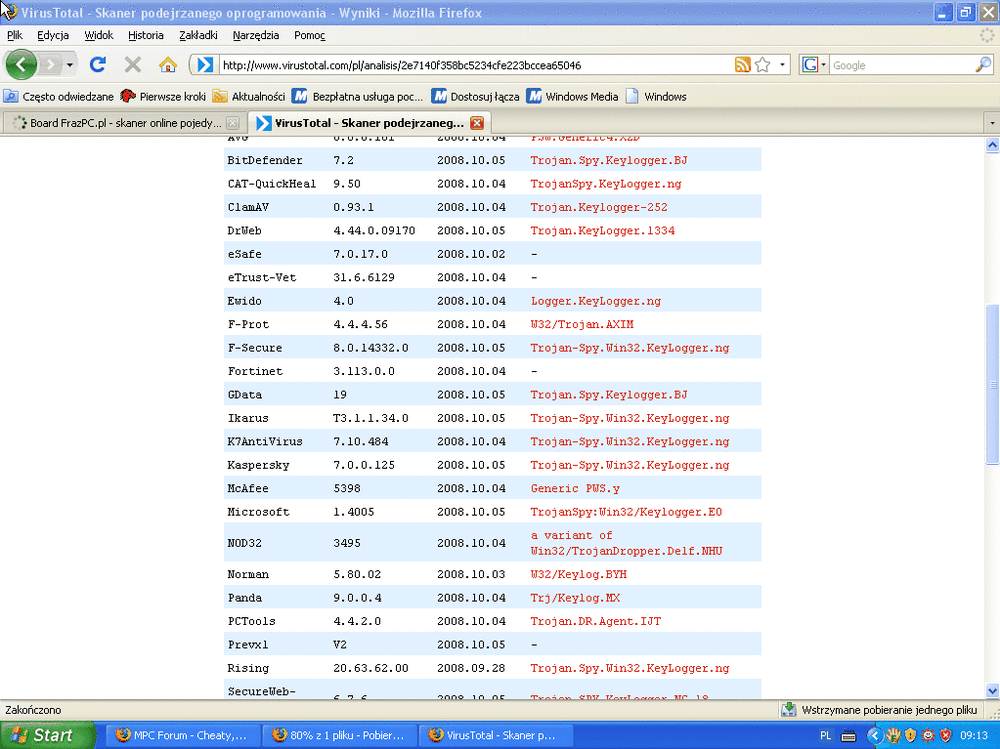Screen dimensions: 1000x749
Task: Open the Aktualności feed bookmark
Action: (249, 96)
